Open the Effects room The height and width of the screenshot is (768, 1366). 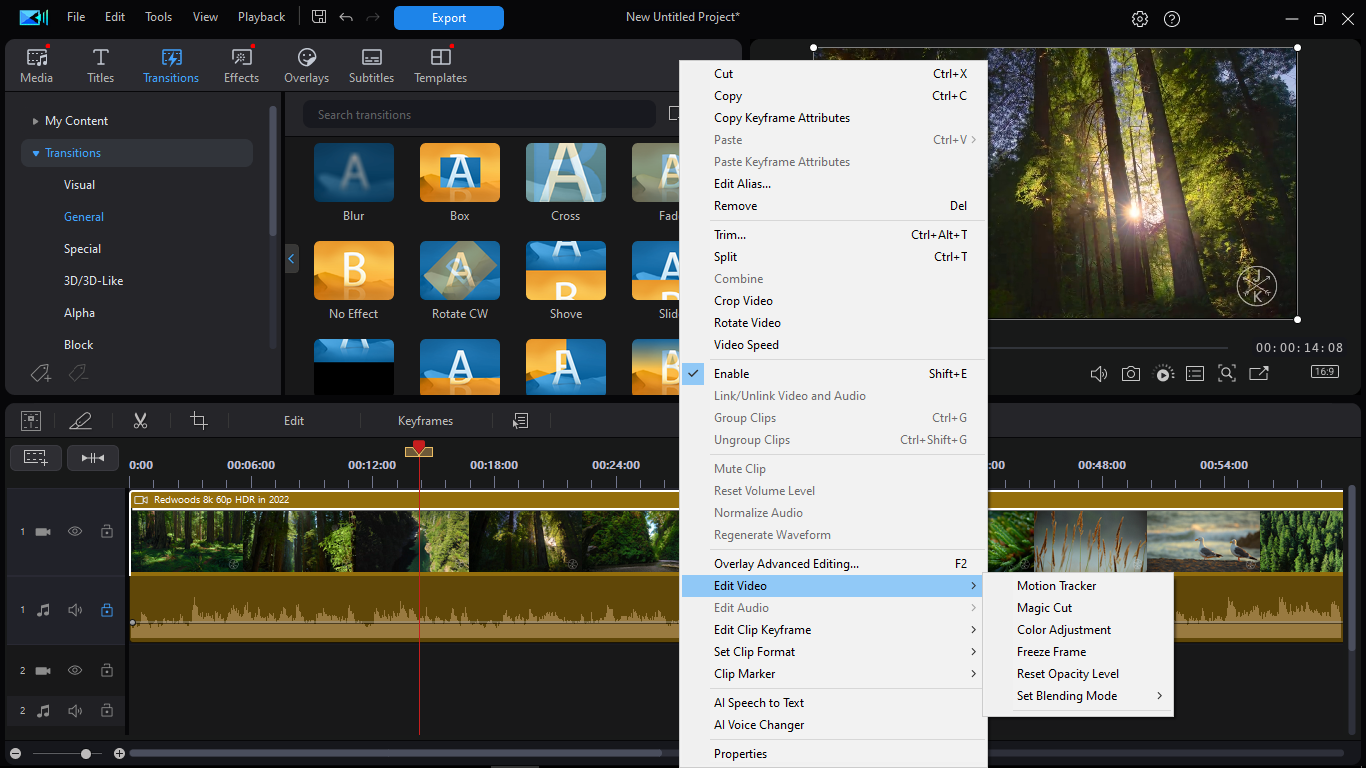(x=241, y=65)
